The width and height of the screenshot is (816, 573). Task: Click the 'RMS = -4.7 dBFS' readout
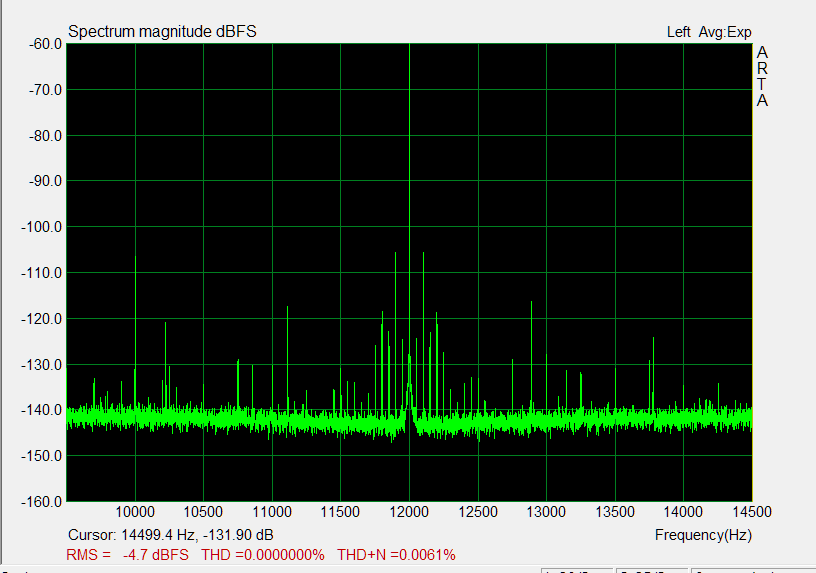128,555
